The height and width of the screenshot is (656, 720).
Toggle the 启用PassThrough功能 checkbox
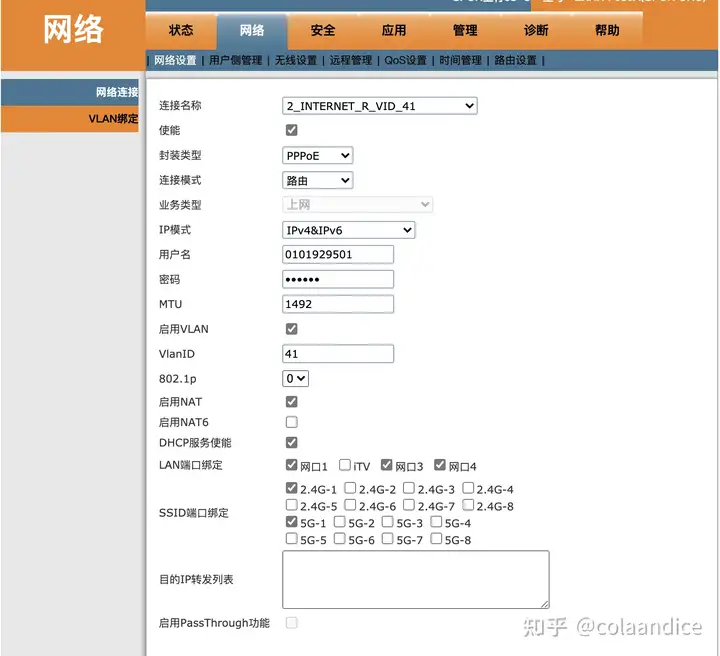coord(292,623)
